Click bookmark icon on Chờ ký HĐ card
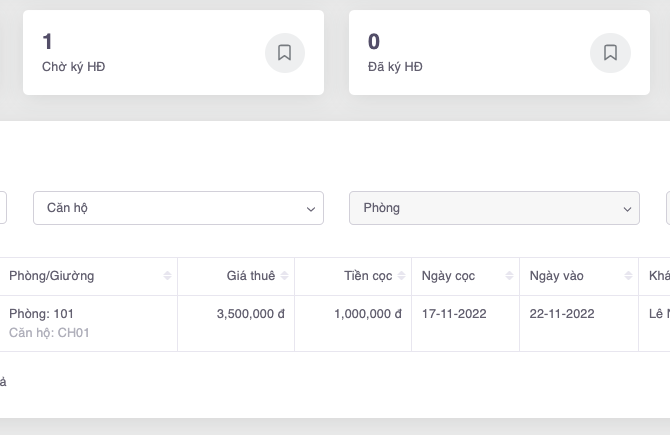The height and width of the screenshot is (435, 670). (x=284, y=53)
